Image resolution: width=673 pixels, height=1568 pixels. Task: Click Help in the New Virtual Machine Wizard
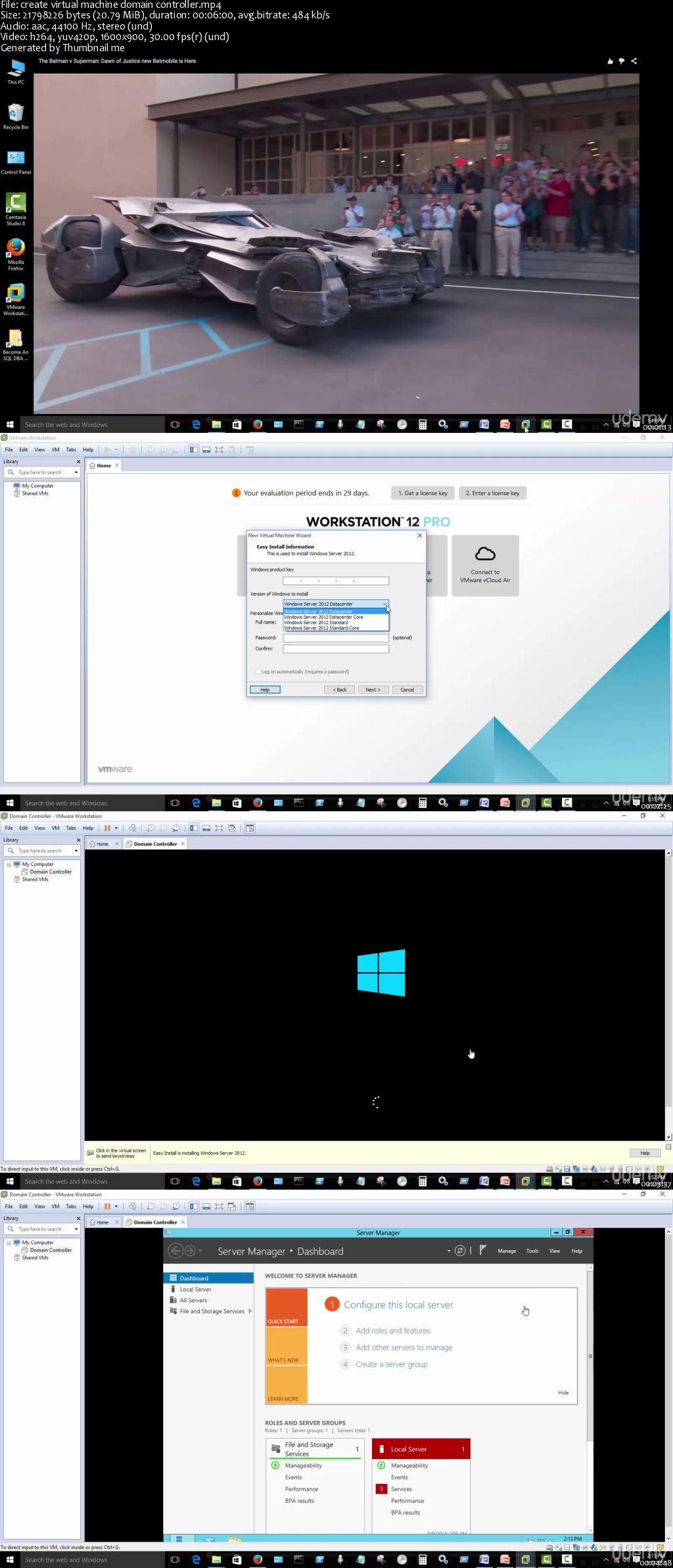coord(265,690)
